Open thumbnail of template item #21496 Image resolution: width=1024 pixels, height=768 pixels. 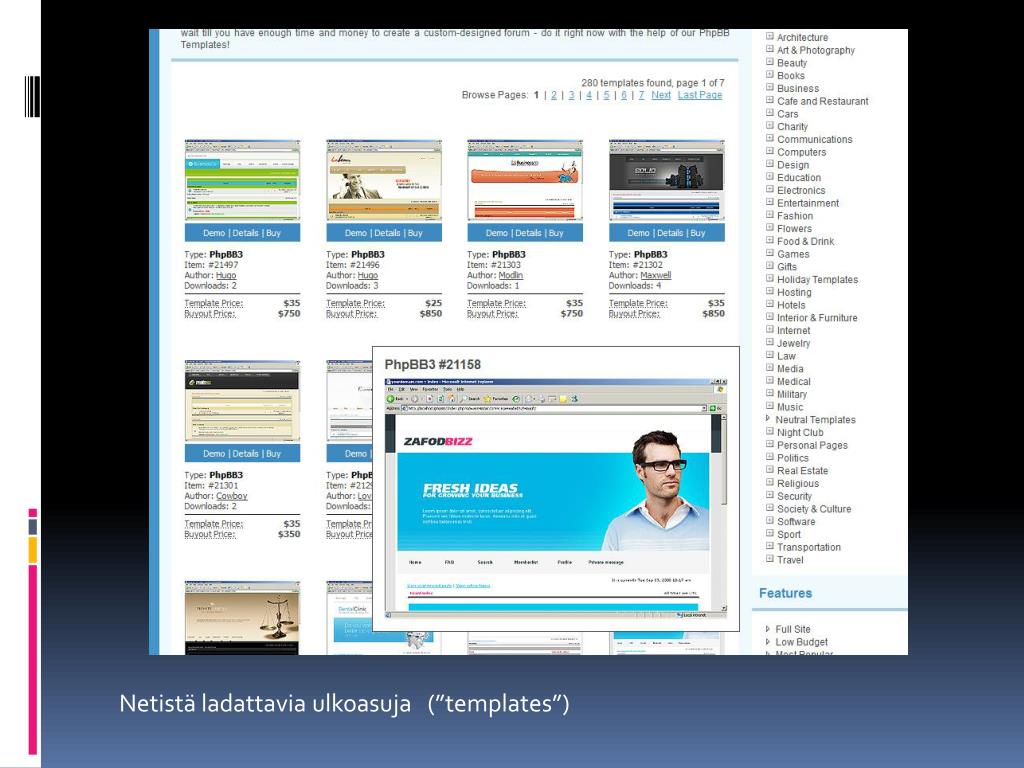click(x=384, y=180)
